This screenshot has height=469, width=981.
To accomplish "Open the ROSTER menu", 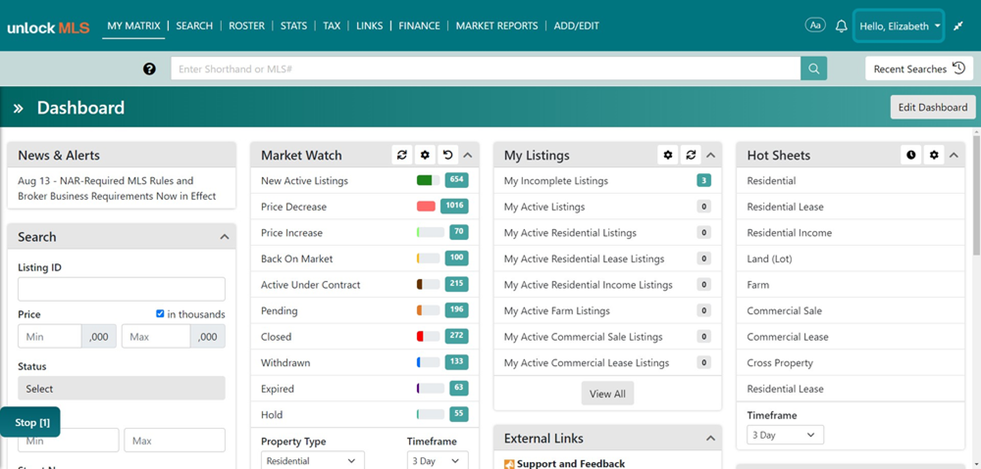I will [247, 26].
